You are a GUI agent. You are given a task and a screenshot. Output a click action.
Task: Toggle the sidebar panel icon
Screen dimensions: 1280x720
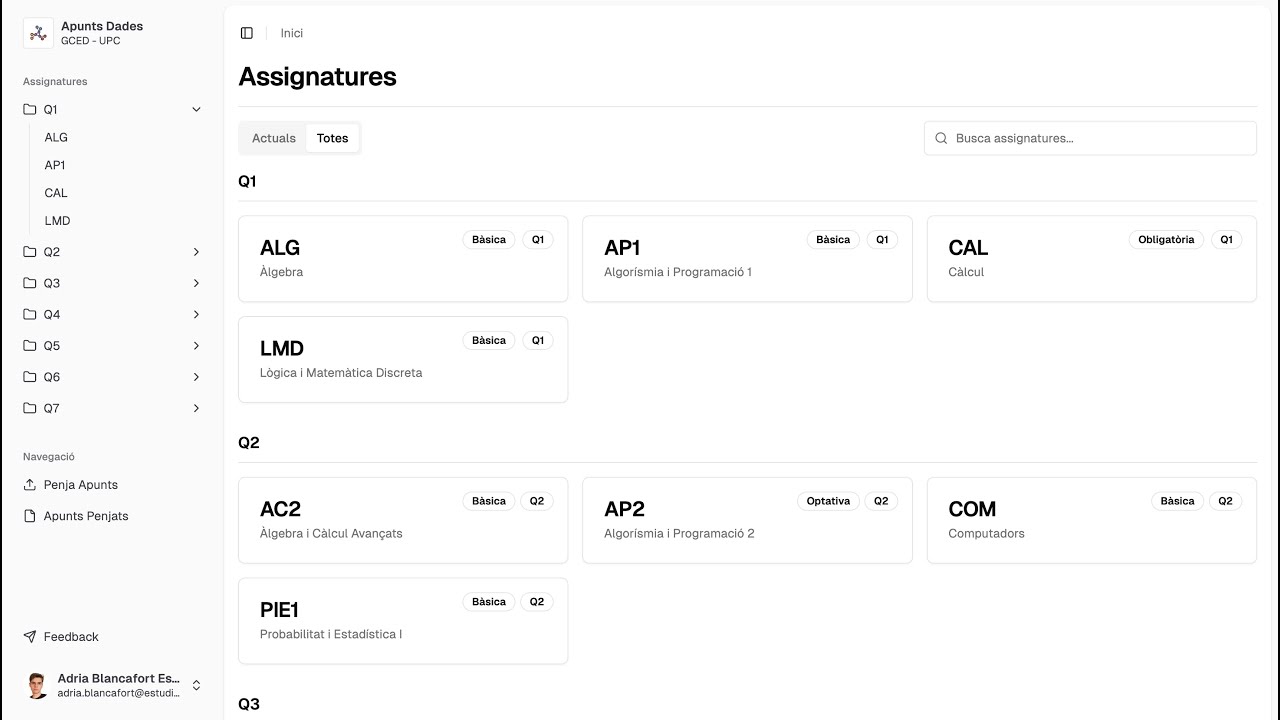click(247, 33)
